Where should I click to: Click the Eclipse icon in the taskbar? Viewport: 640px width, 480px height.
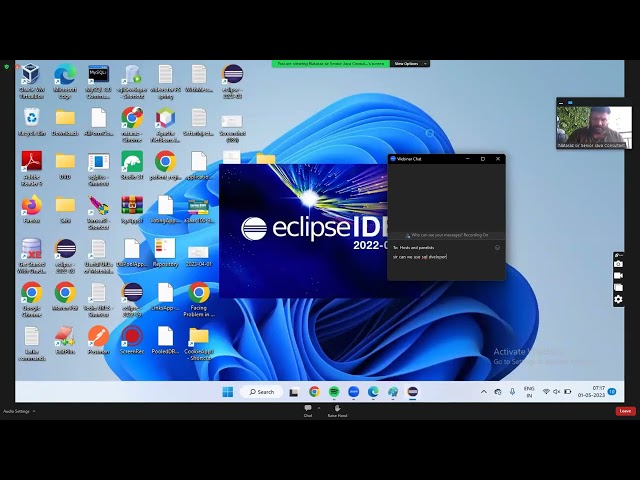point(413,392)
